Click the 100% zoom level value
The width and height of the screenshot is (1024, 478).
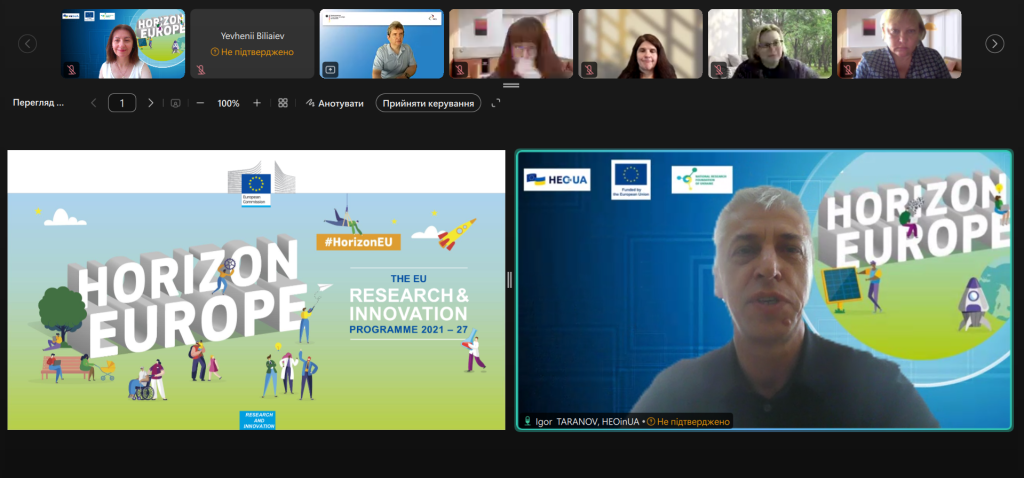point(229,103)
